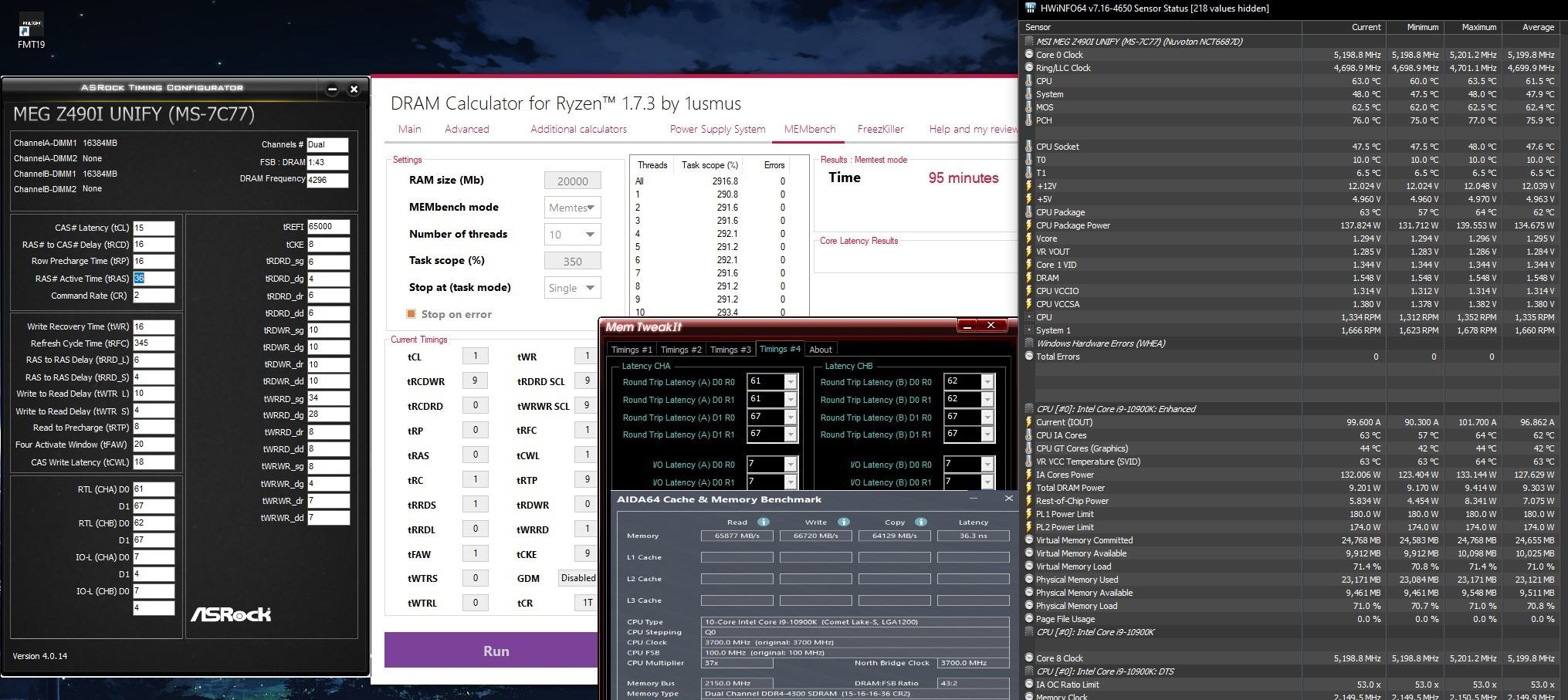This screenshot has height=700, width=1568.
Task: Click the Read info icon in AIDA64
Action: point(763,522)
